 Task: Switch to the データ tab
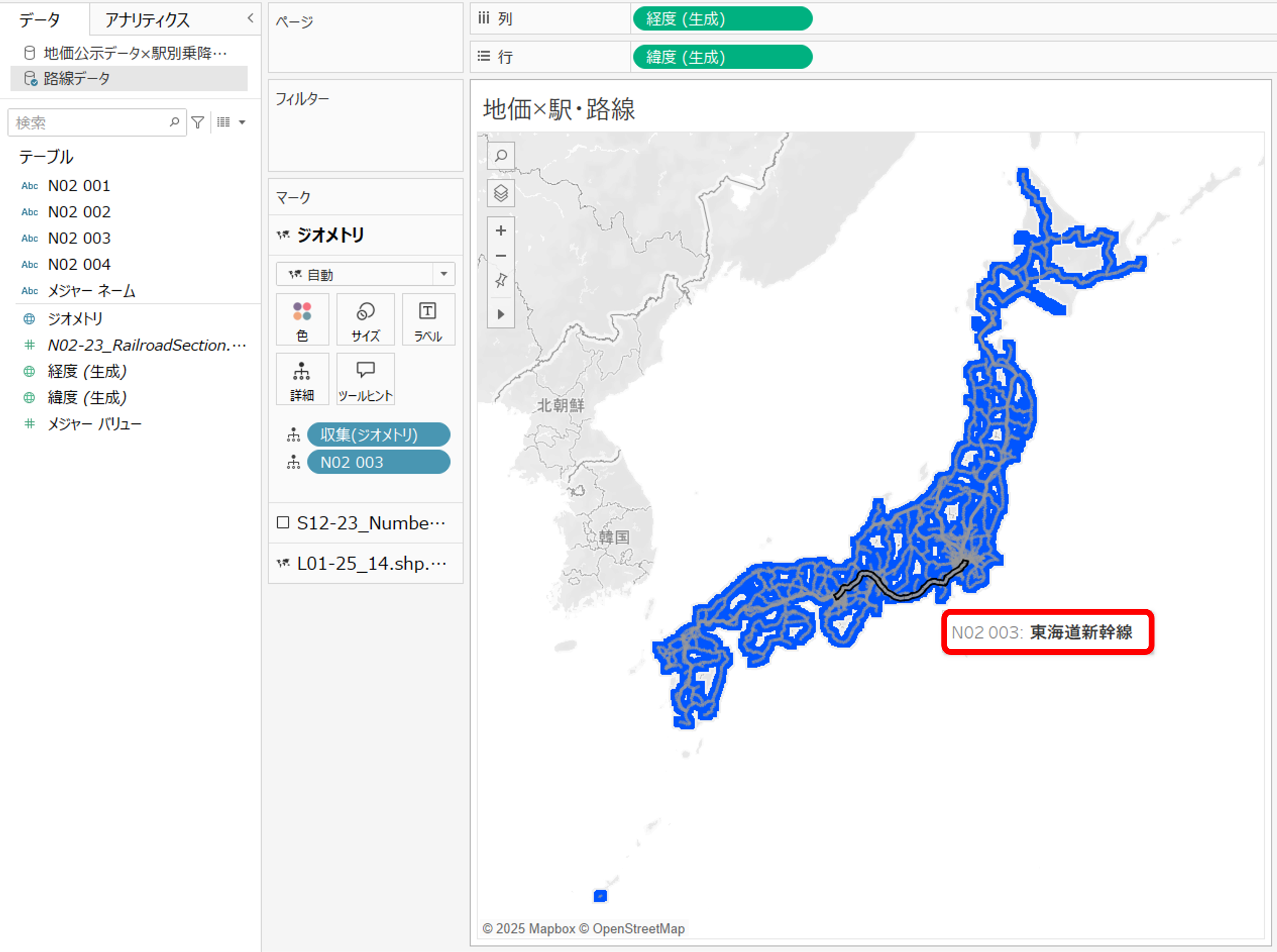click(x=40, y=20)
